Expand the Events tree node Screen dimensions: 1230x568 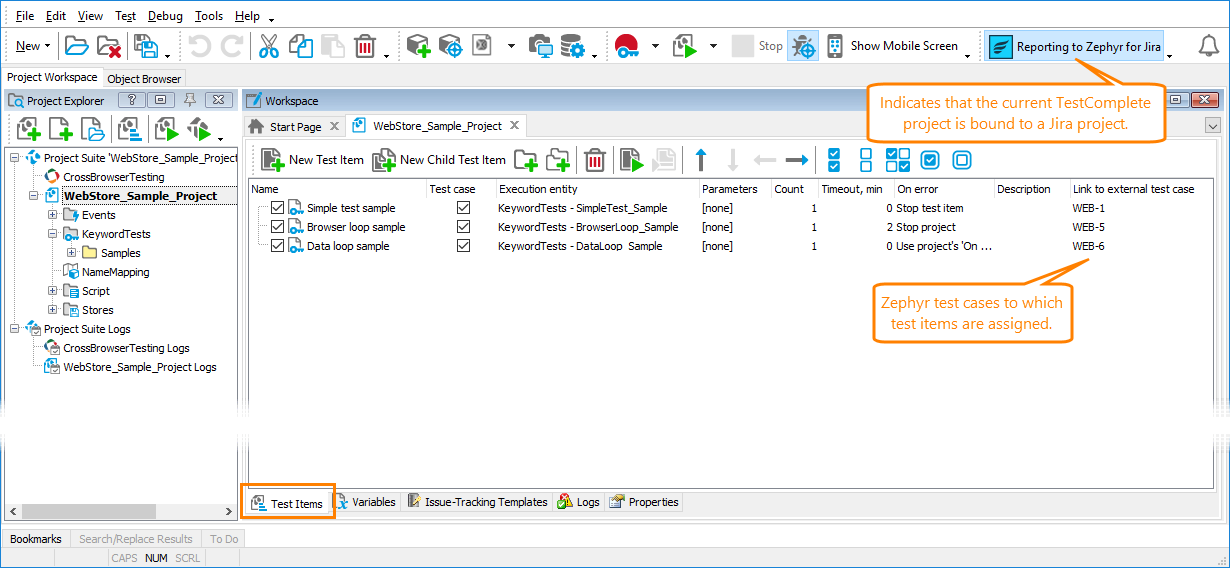pyautogui.click(x=53, y=215)
